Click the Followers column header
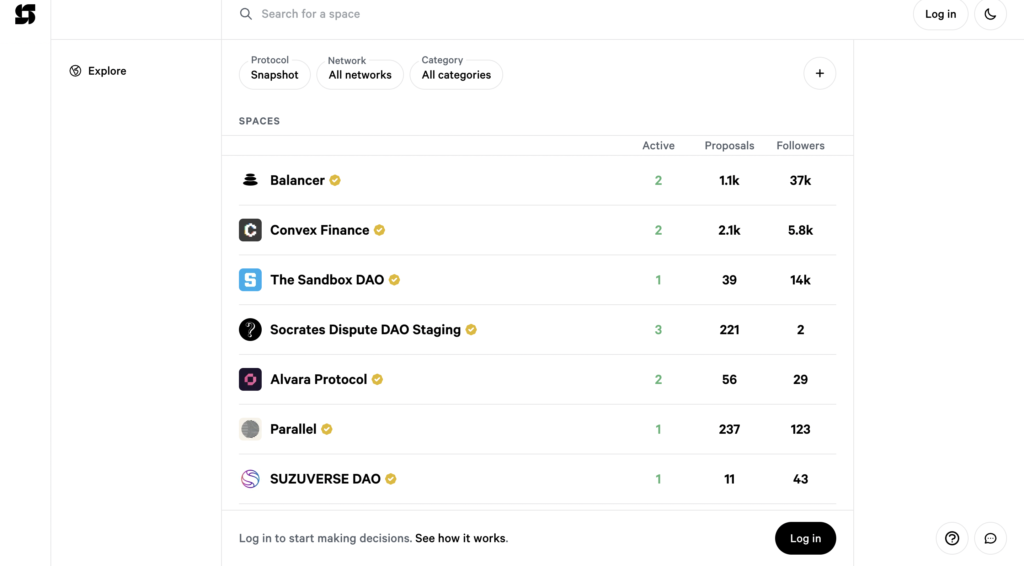The height and width of the screenshot is (566, 1024). point(800,146)
